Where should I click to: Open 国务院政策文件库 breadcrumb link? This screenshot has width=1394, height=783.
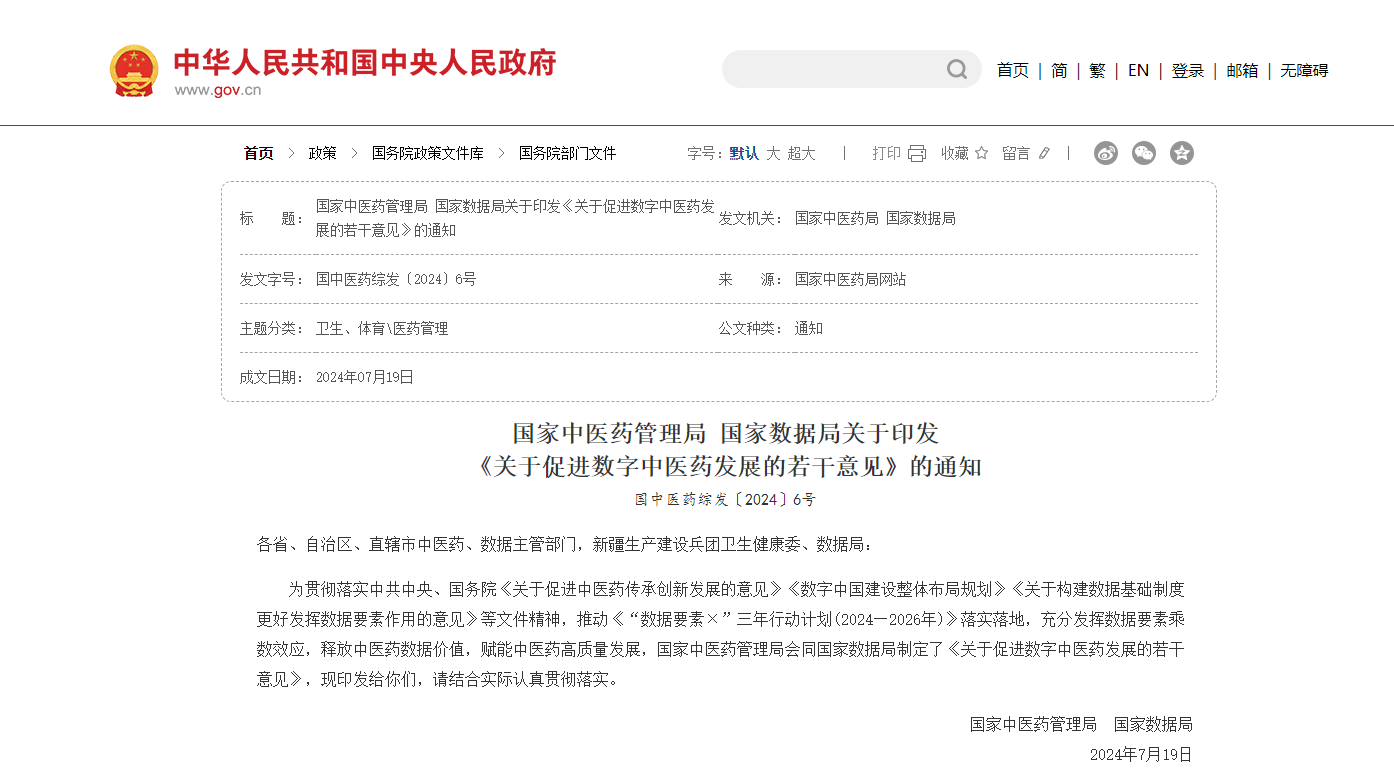[428, 153]
